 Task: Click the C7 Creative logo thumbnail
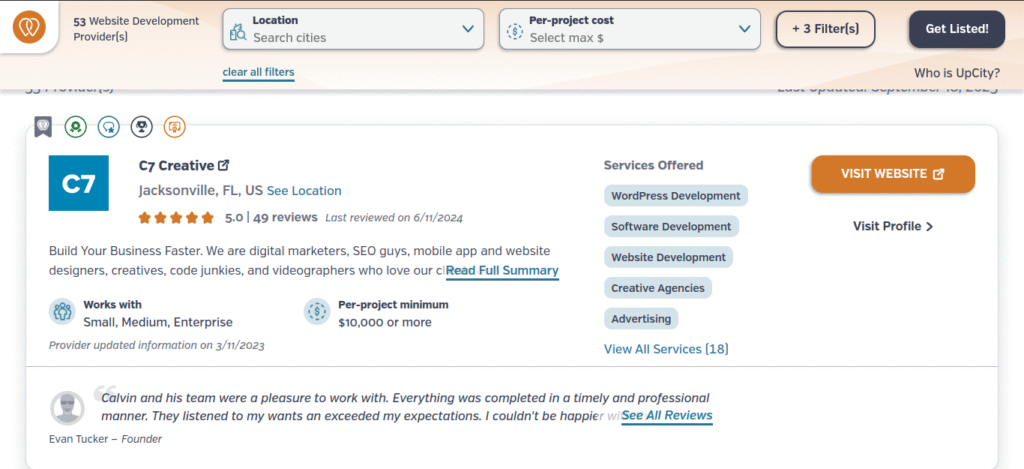coord(78,184)
